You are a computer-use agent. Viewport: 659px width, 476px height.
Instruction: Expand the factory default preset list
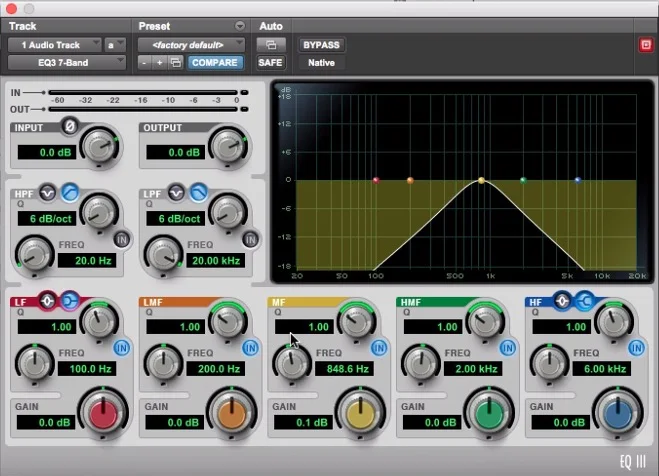[191, 45]
